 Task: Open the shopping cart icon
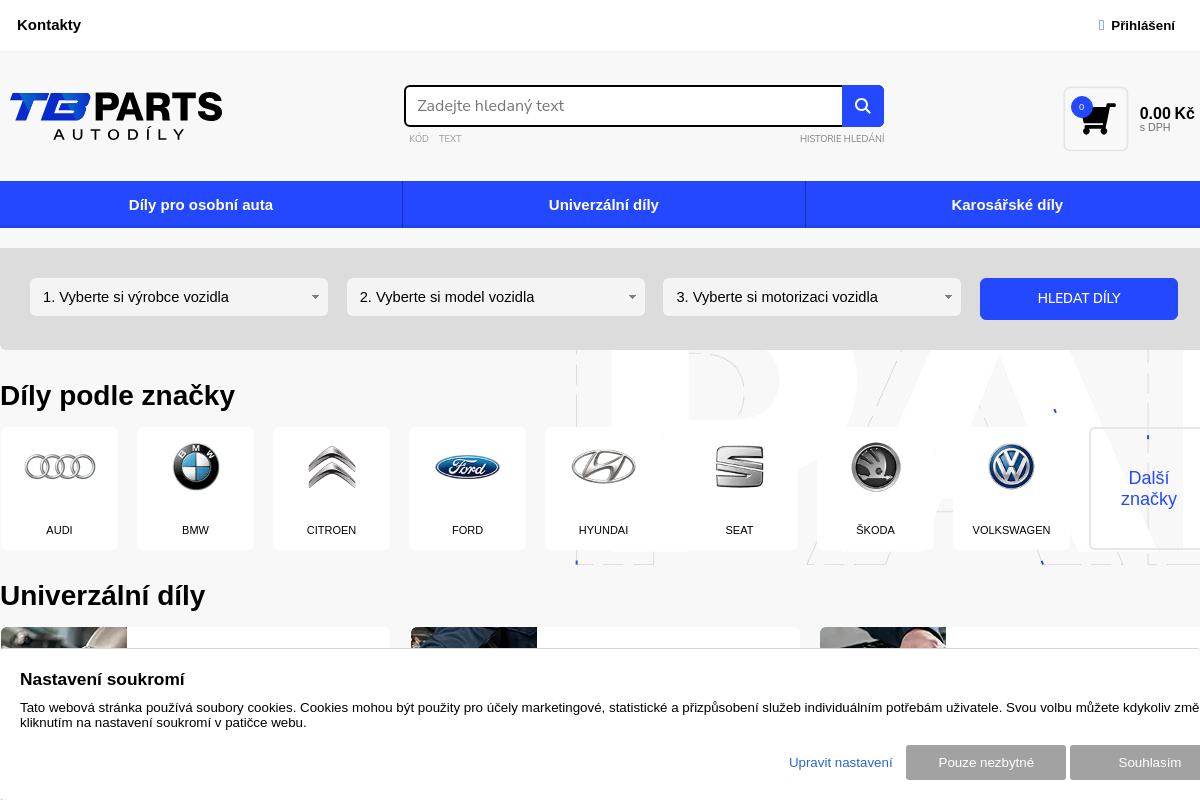coord(1096,119)
